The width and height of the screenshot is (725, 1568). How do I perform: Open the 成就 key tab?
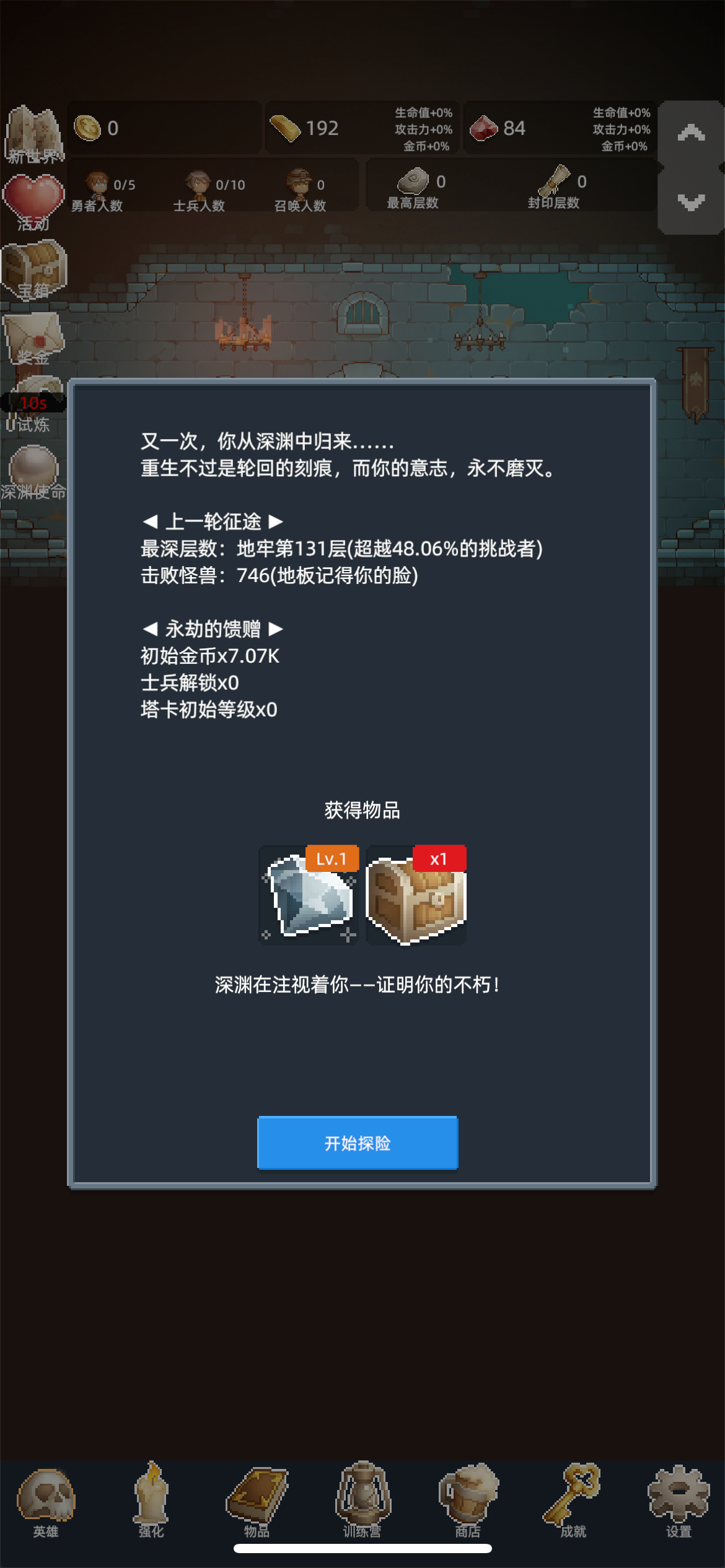click(573, 1501)
